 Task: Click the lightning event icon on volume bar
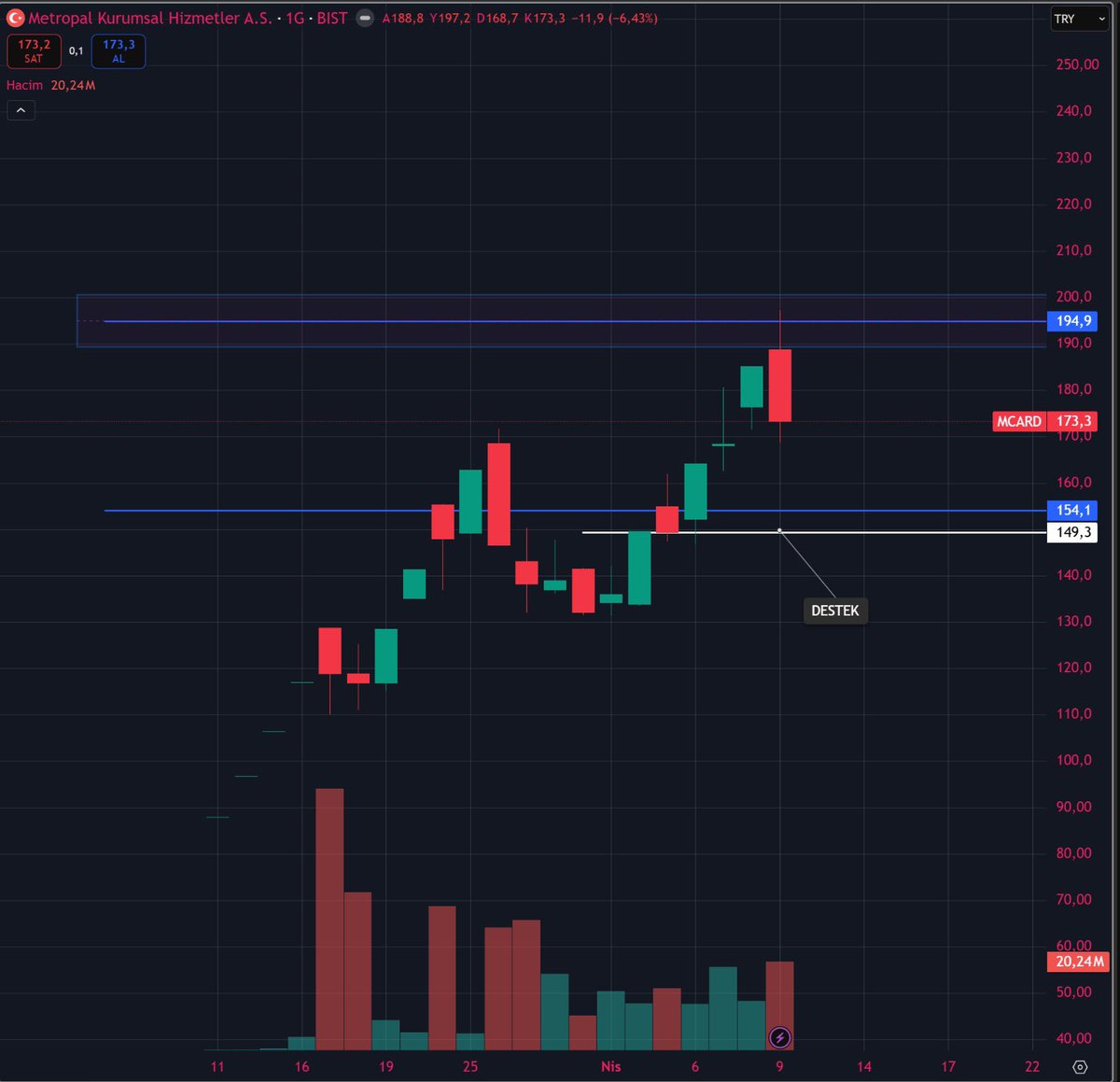(779, 1037)
